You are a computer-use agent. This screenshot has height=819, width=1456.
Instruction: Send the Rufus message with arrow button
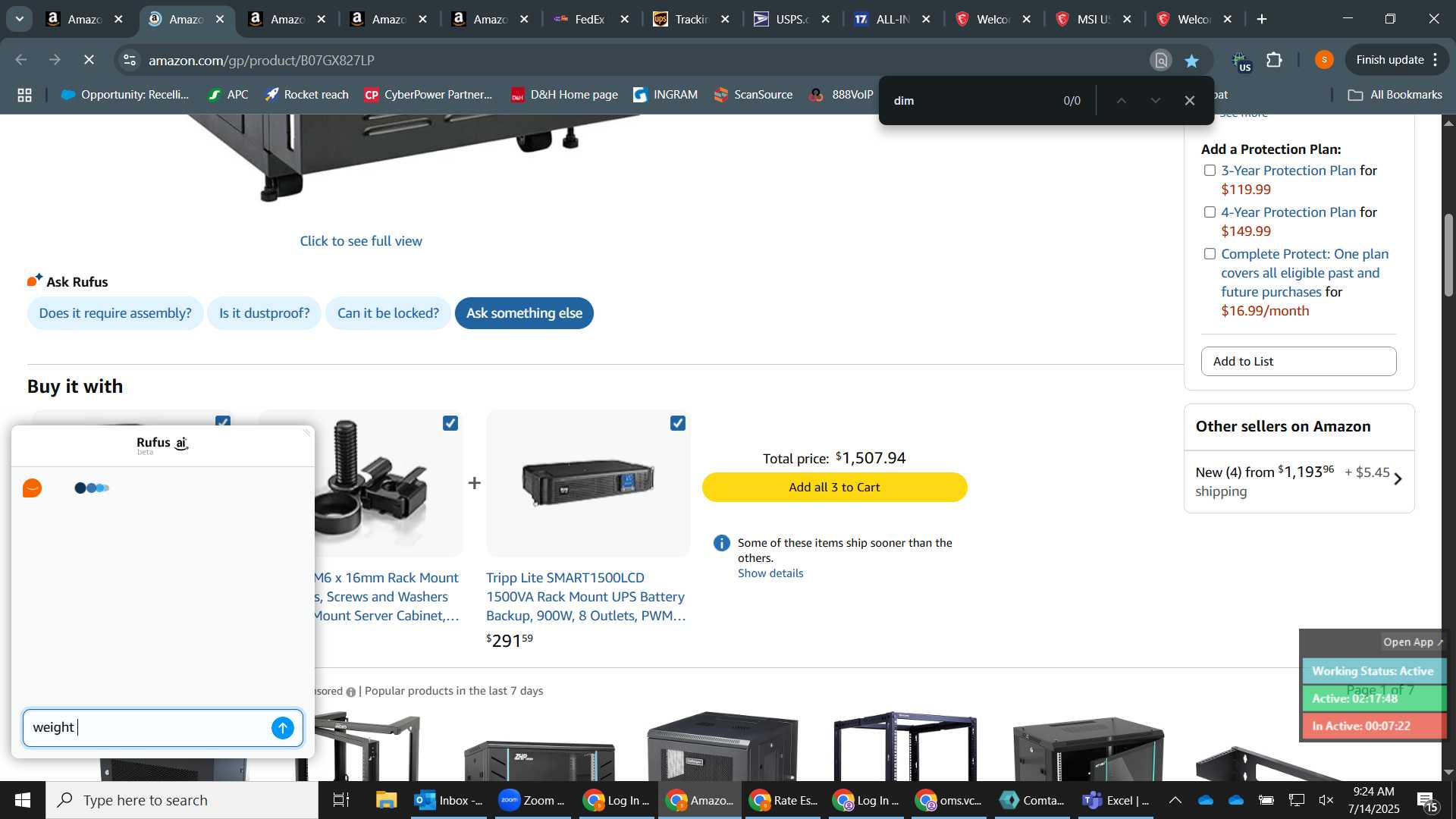[x=283, y=728]
